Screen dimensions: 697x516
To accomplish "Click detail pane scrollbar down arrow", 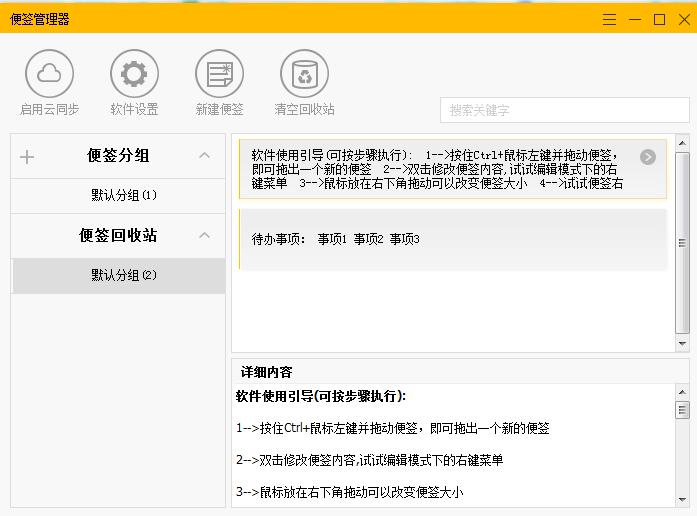I will pyautogui.click(x=682, y=500).
